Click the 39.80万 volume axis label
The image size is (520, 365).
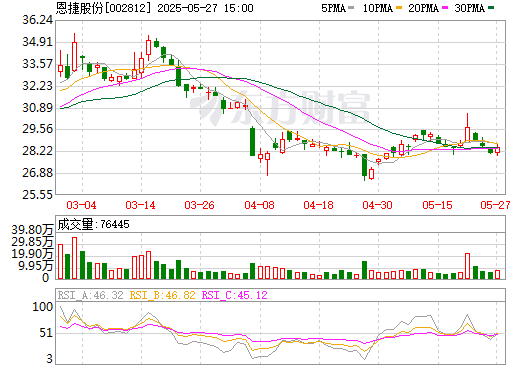32,230
